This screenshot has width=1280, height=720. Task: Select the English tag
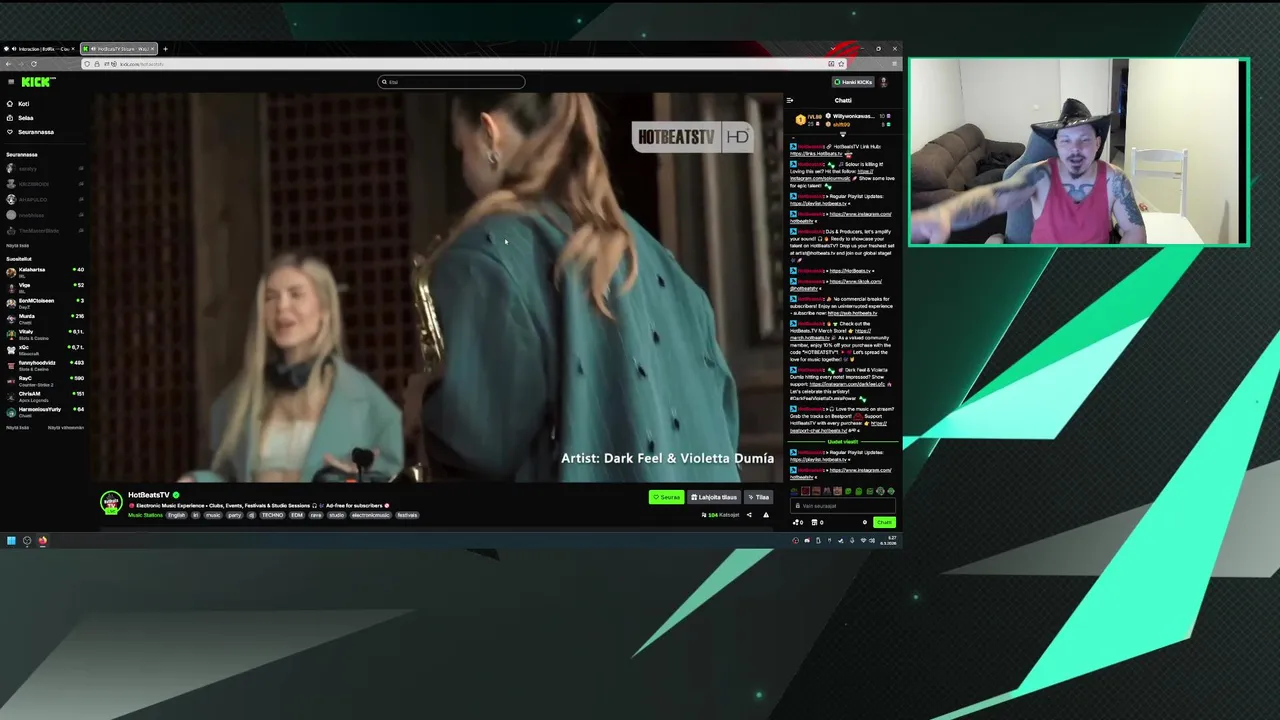177,515
